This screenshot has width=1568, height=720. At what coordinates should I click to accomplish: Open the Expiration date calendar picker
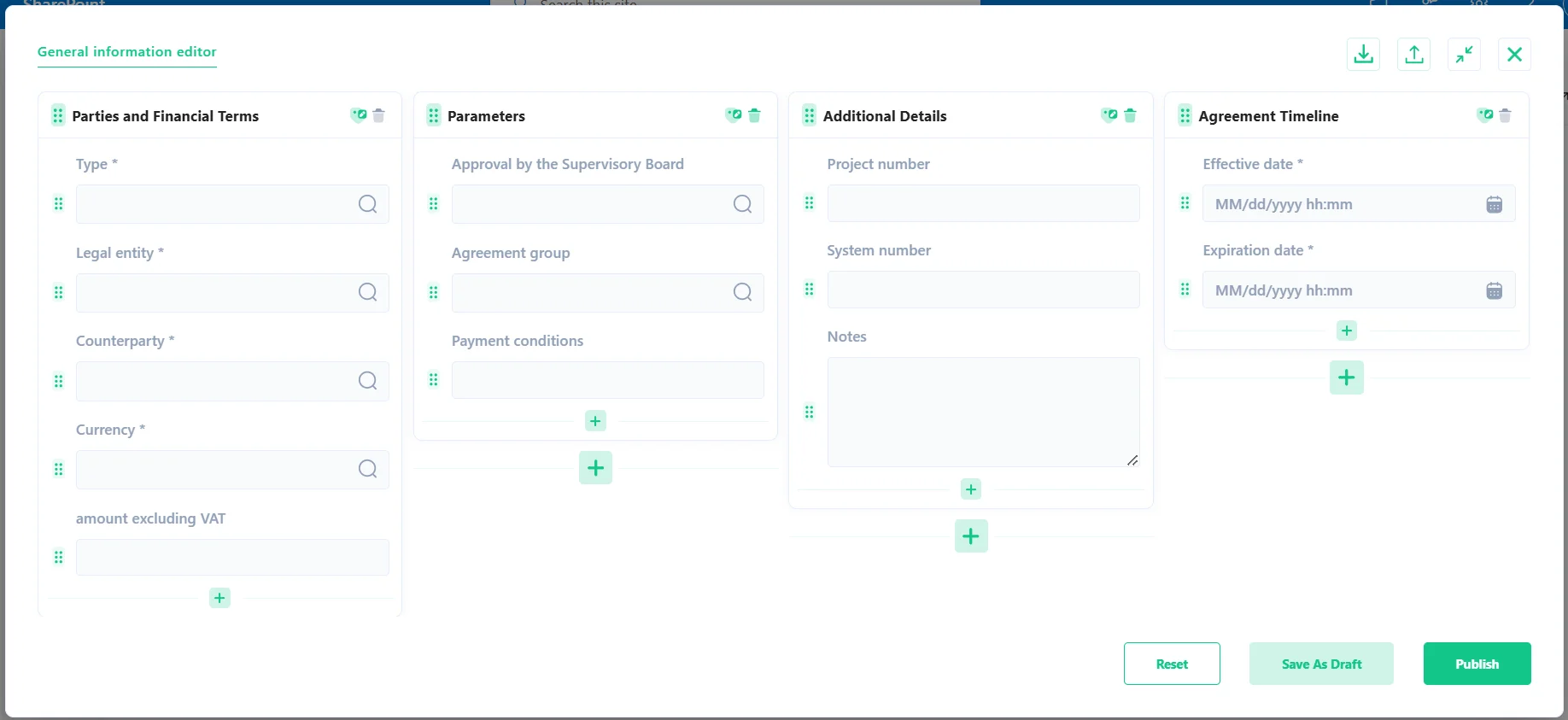pos(1494,291)
